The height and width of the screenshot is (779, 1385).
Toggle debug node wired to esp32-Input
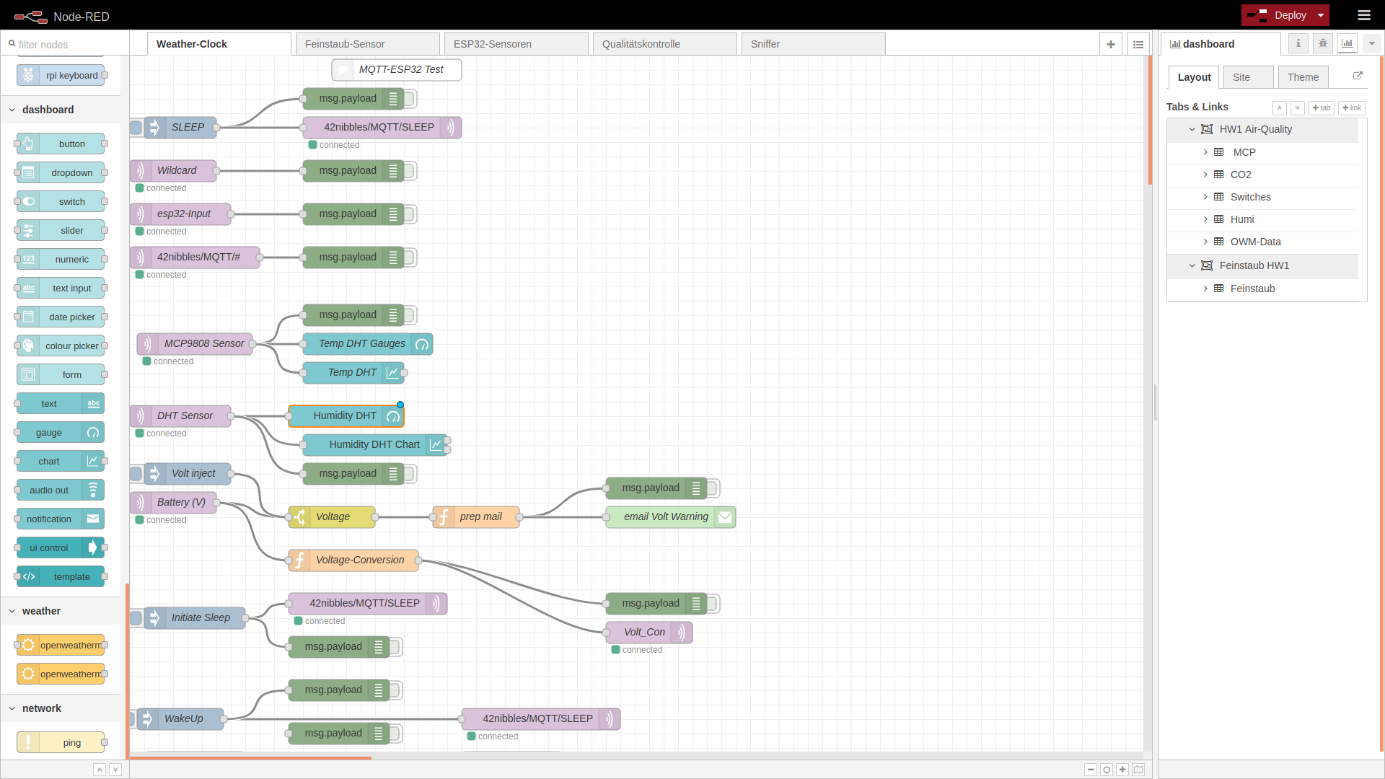tap(411, 214)
